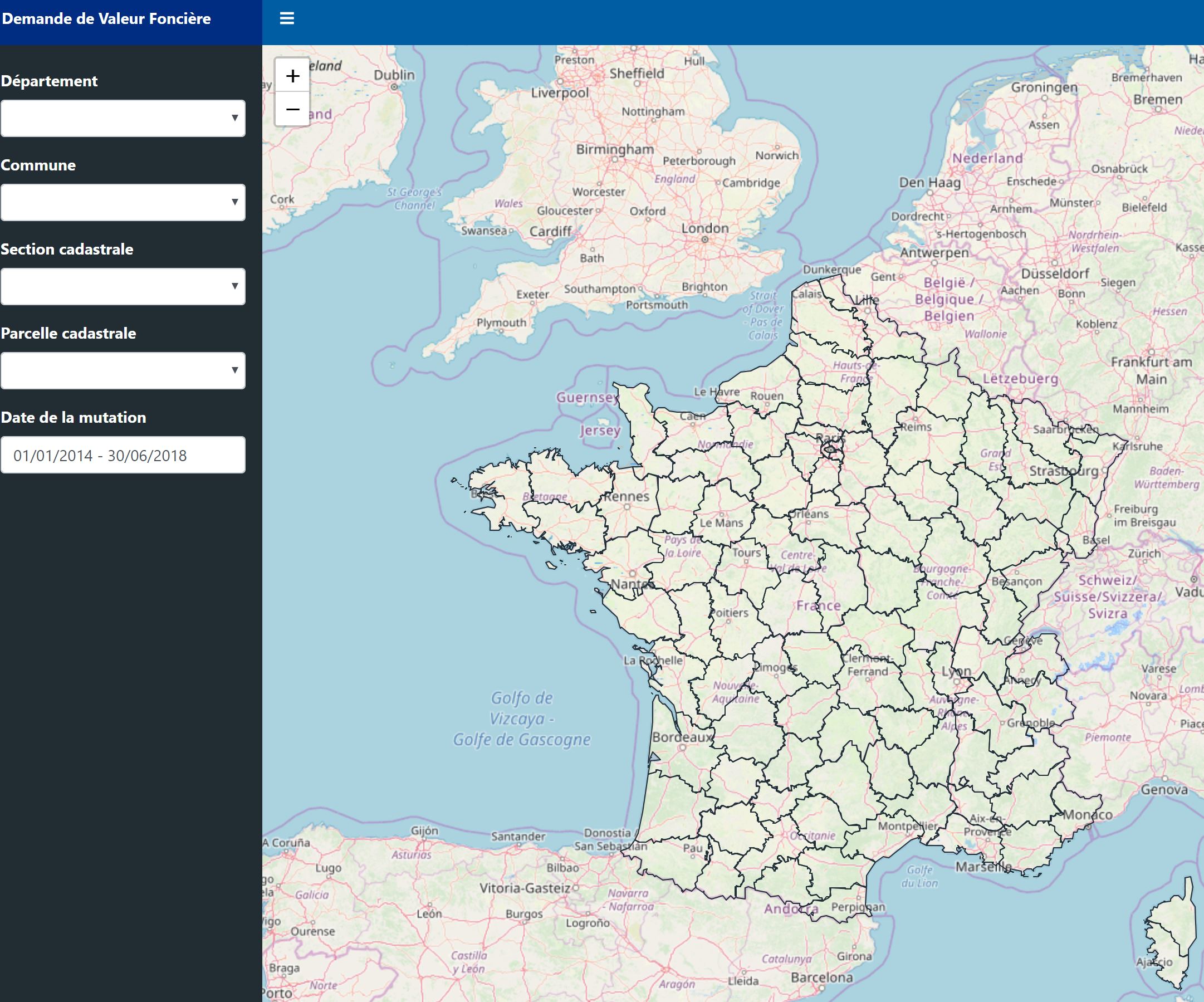Click the Poitiers label on the map
1204x1002 pixels.
tap(729, 613)
